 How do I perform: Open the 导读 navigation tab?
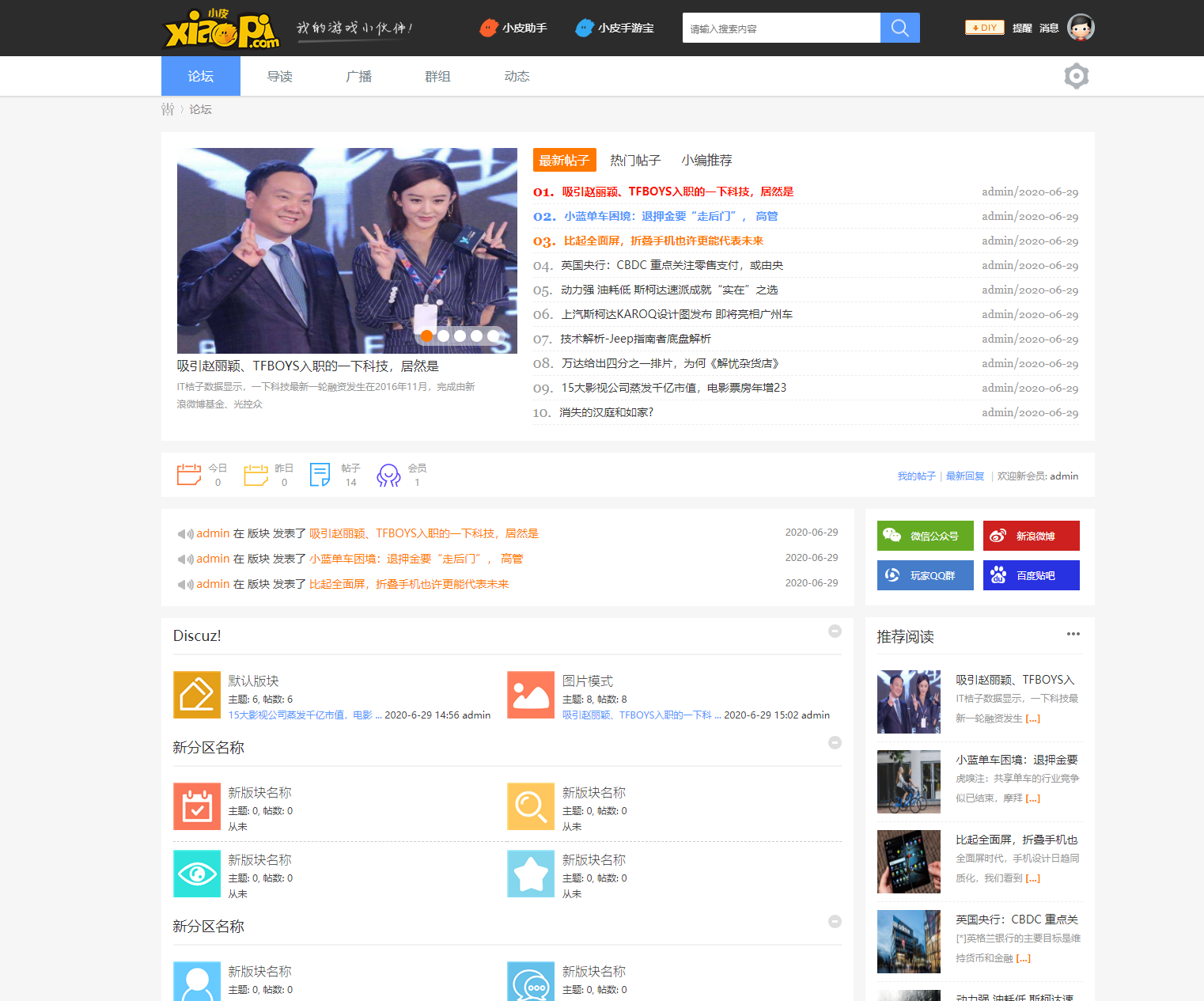(279, 76)
